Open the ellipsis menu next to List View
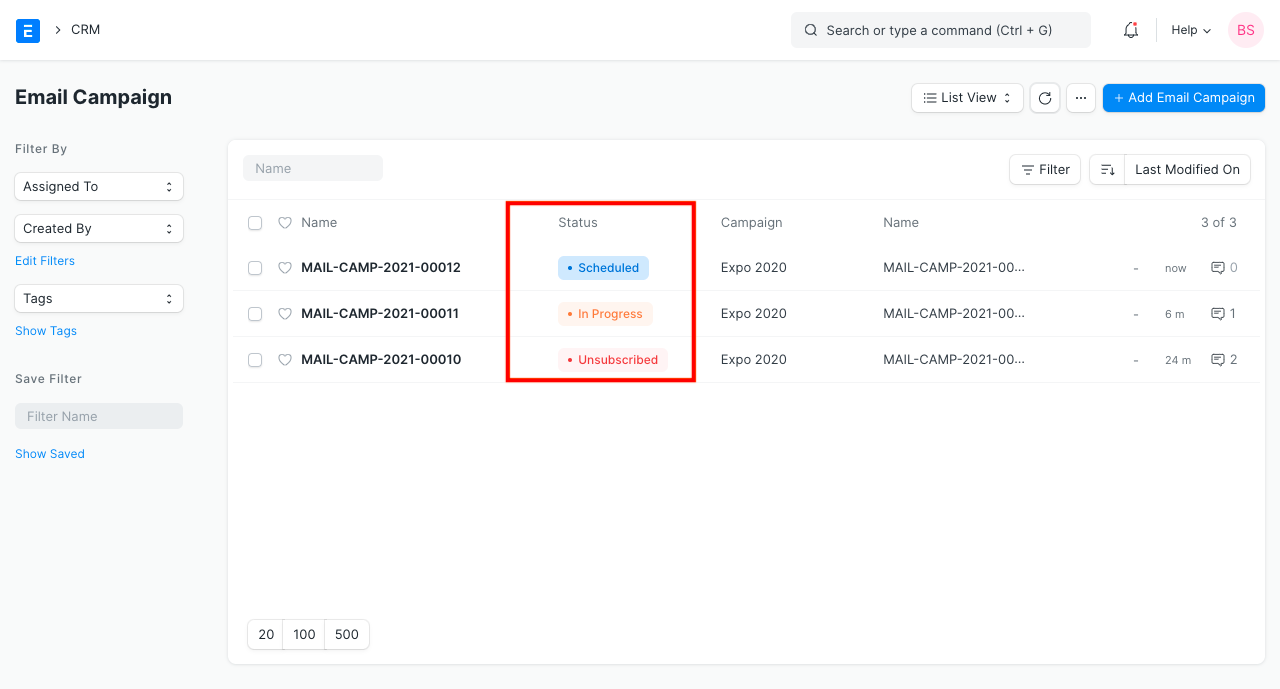 1080,97
